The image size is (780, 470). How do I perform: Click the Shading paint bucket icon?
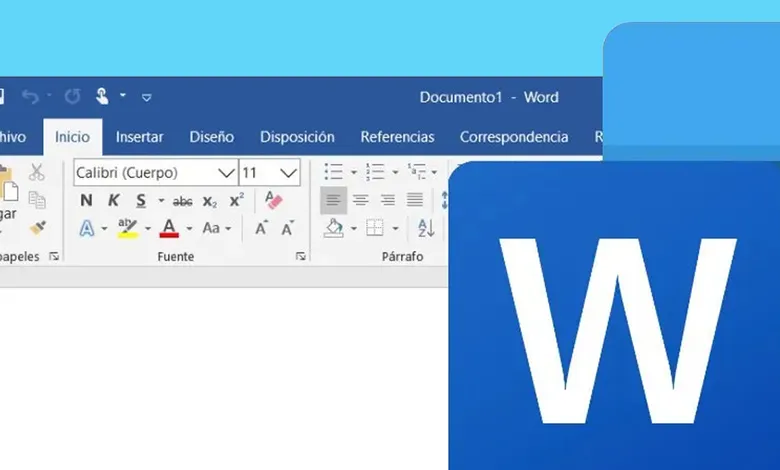333,228
